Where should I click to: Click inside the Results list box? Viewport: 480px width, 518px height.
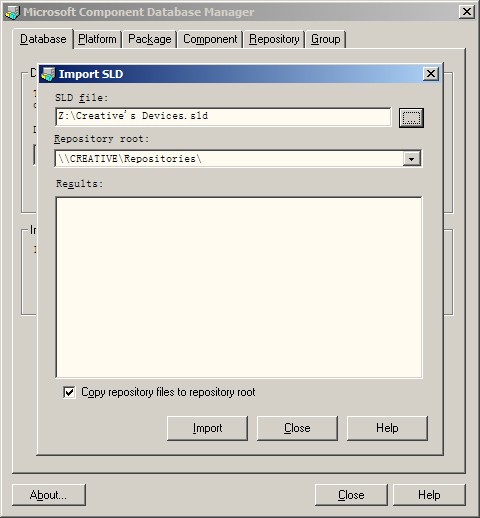[x=239, y=287]
